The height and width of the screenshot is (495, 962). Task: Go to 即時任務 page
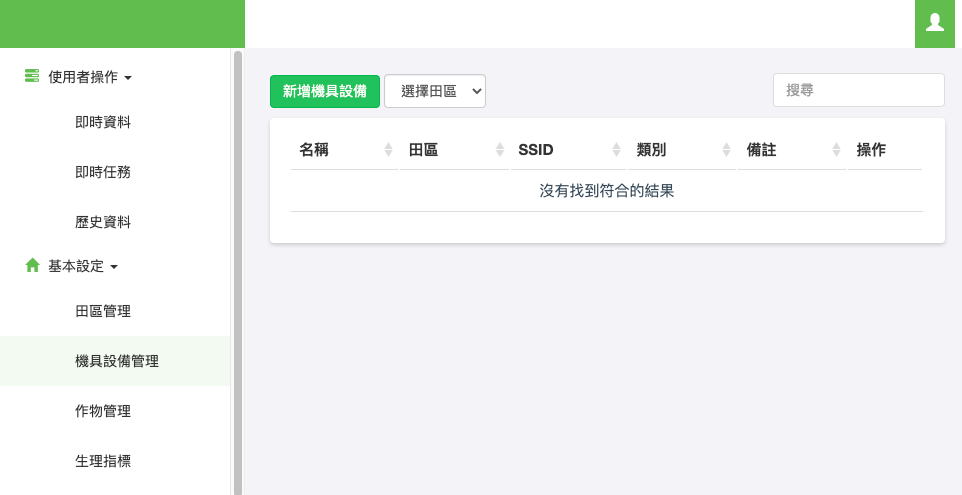click(103, 172)
